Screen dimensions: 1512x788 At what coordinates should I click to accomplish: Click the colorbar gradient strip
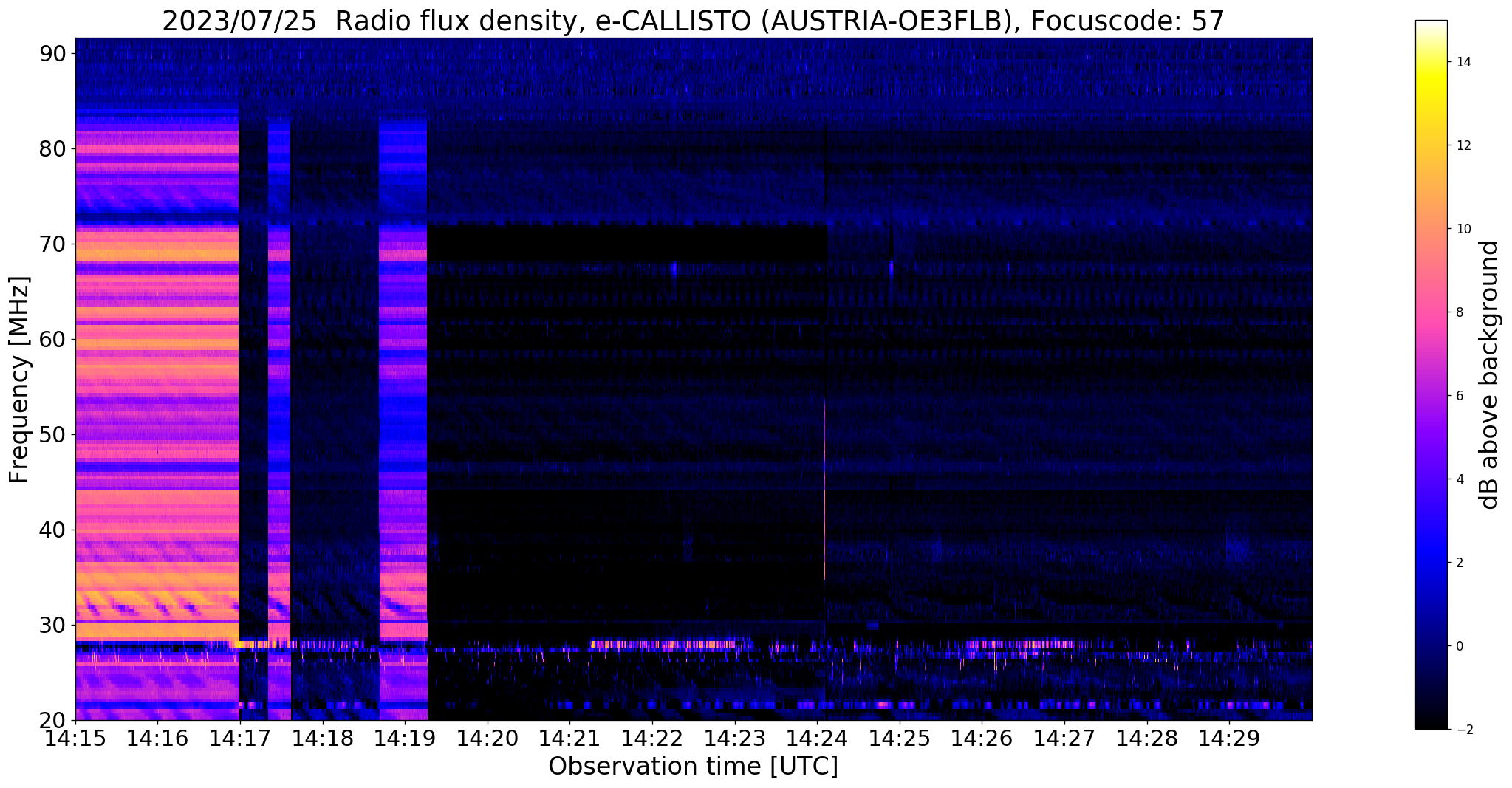point(1431,374)
